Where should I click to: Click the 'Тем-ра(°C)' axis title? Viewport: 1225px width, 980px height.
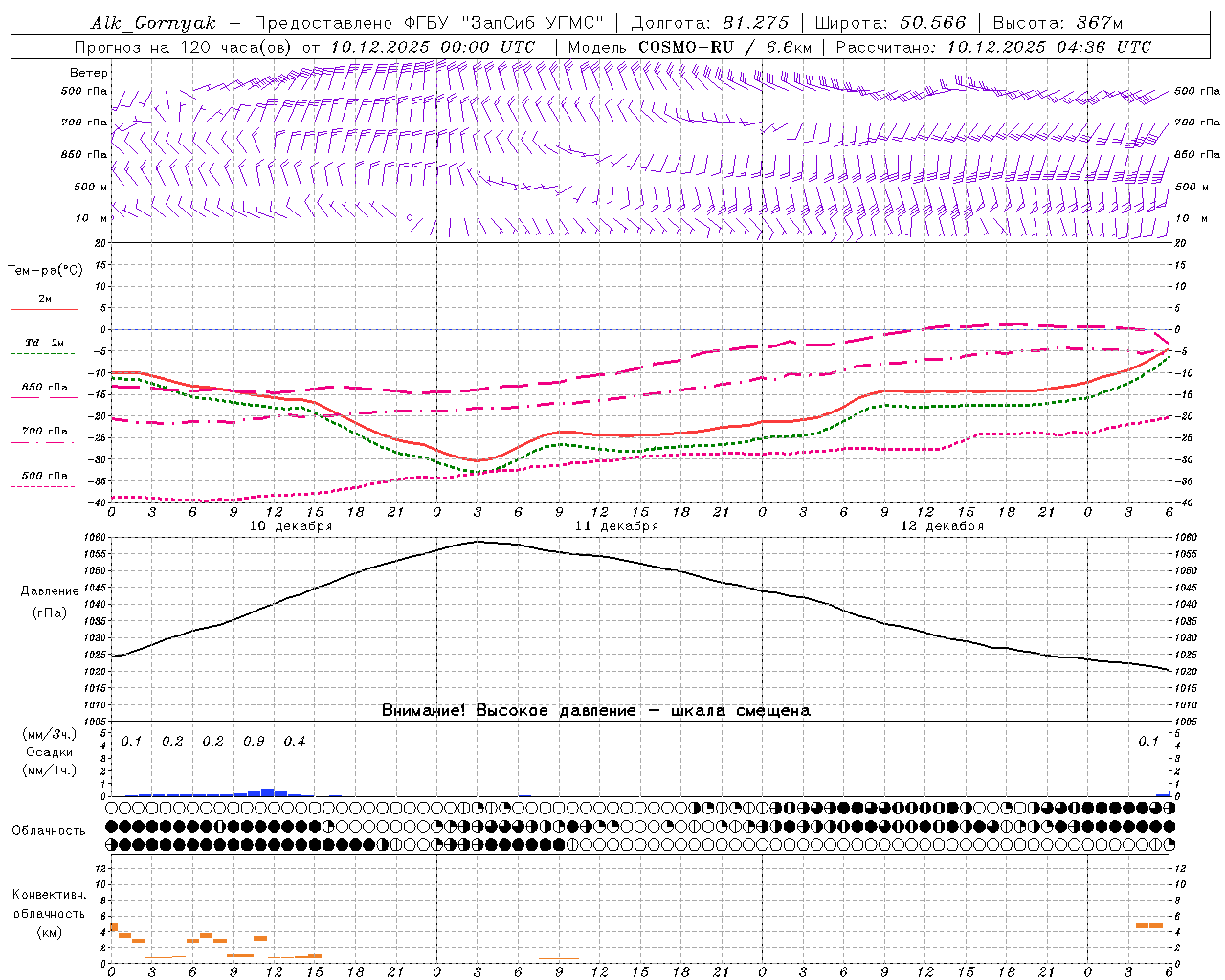[x=45, y=271]
